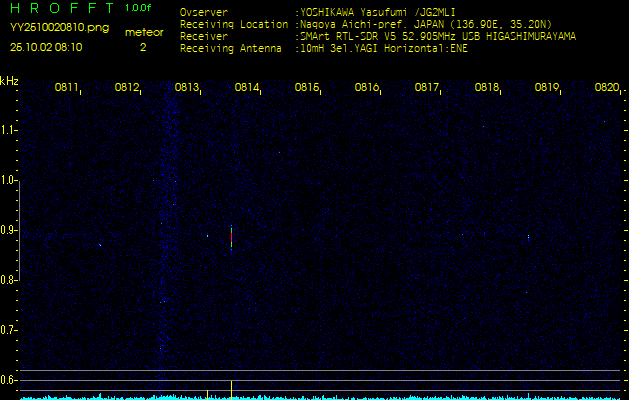Select the 0820 time marker
The image size is (629, 400).
pos(606,88)
